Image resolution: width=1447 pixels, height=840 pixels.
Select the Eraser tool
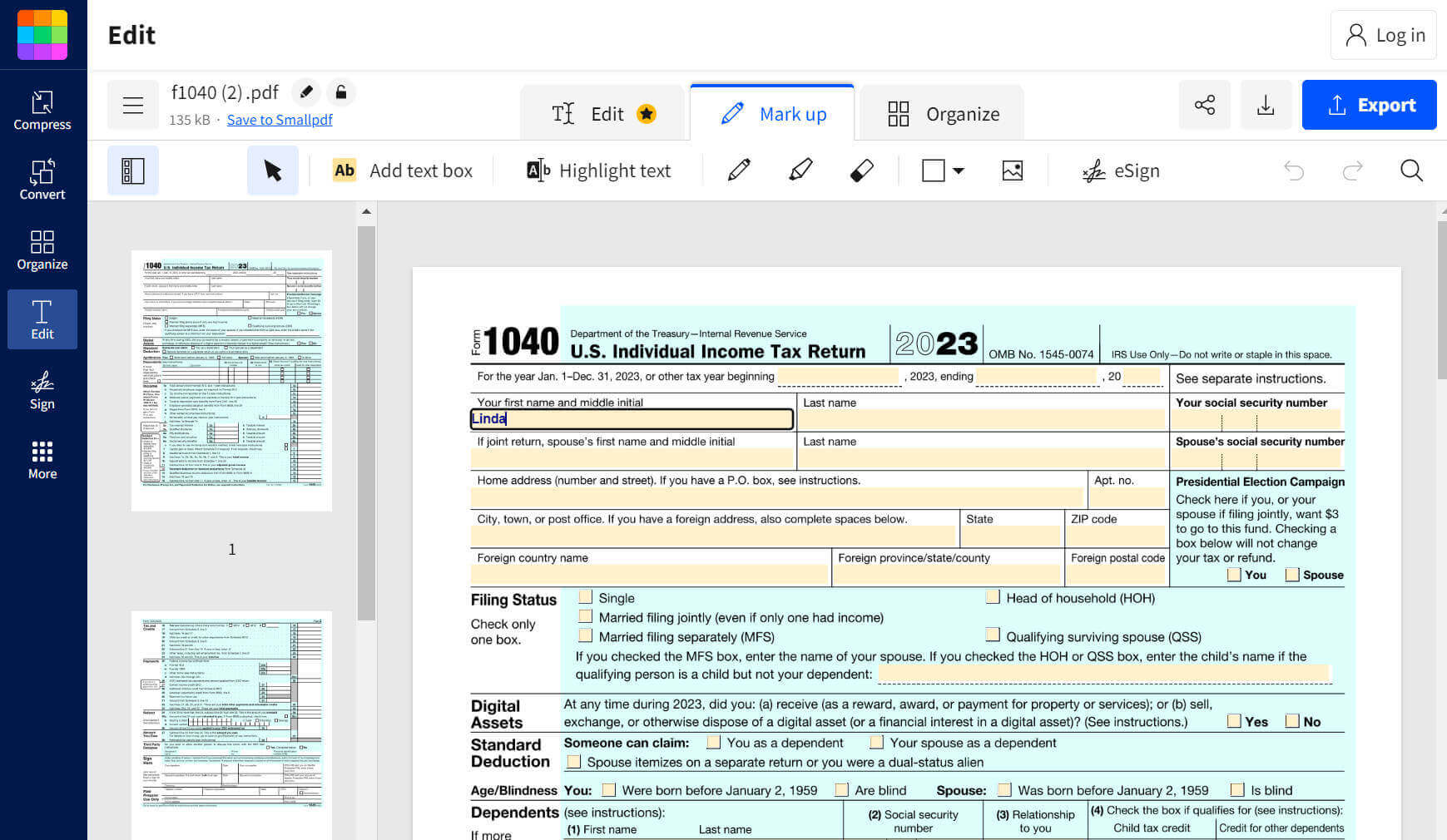pos(862,170)
